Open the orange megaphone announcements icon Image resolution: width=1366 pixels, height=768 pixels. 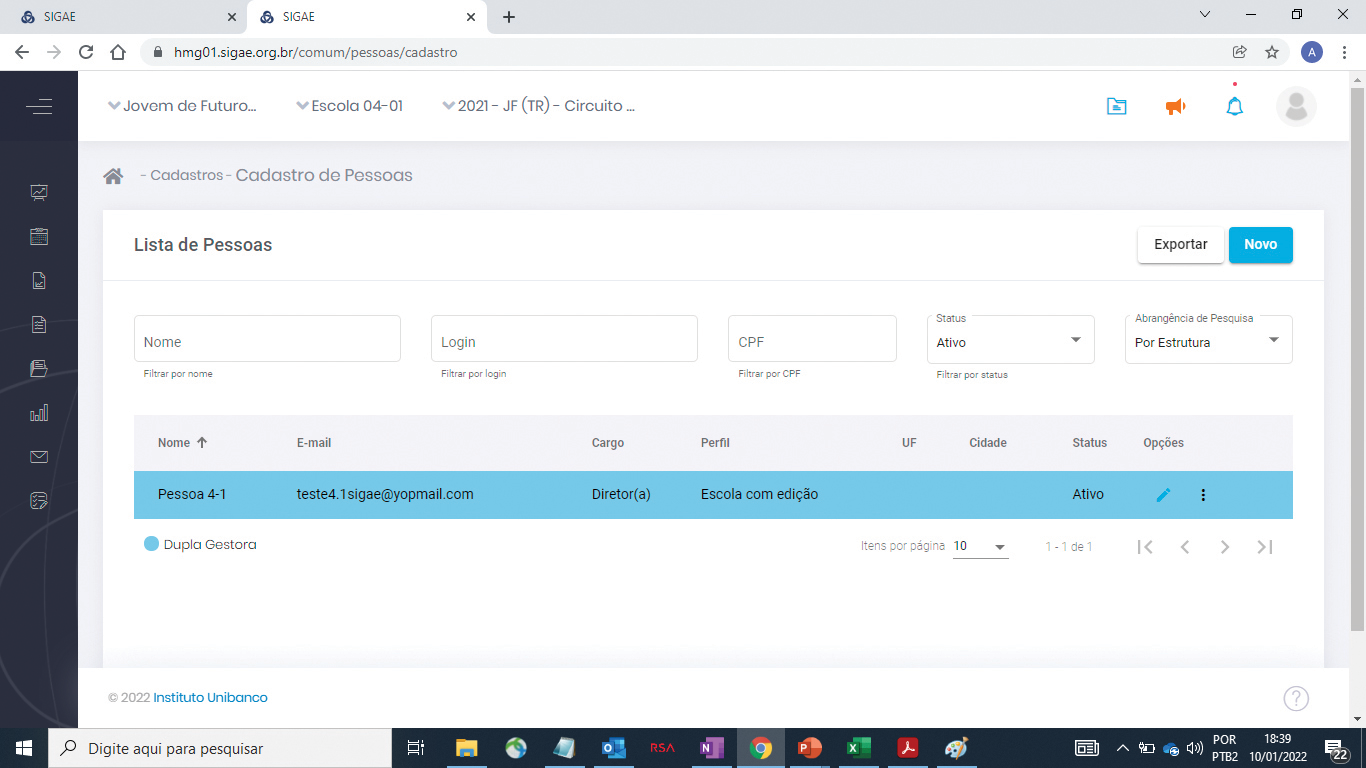[1176, 106]
